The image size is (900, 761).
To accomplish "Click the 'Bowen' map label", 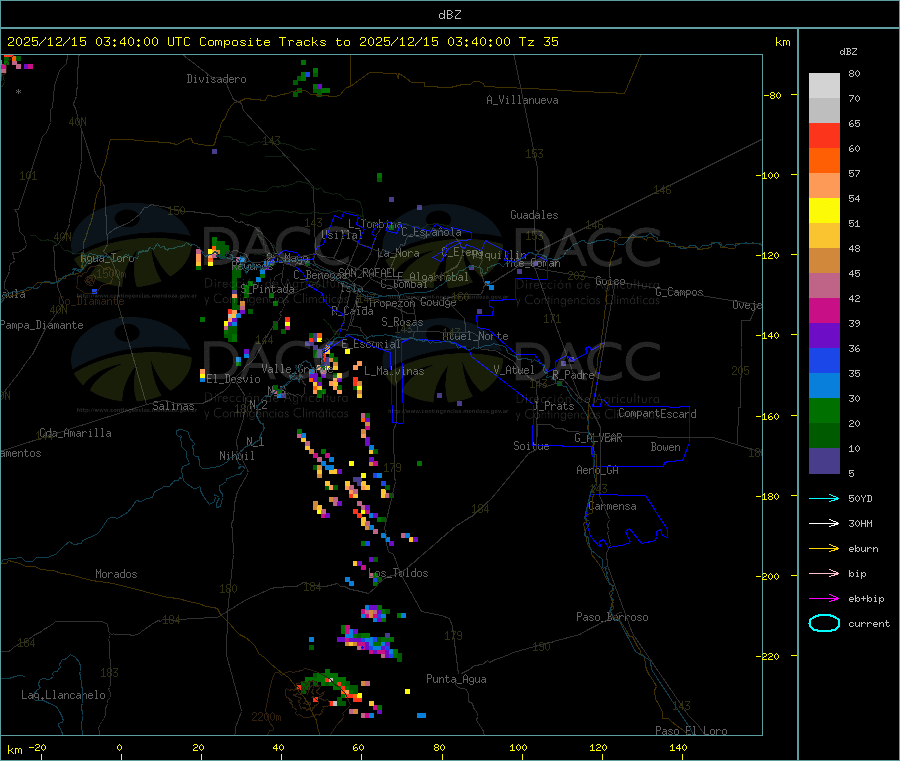I will point(666,447).
